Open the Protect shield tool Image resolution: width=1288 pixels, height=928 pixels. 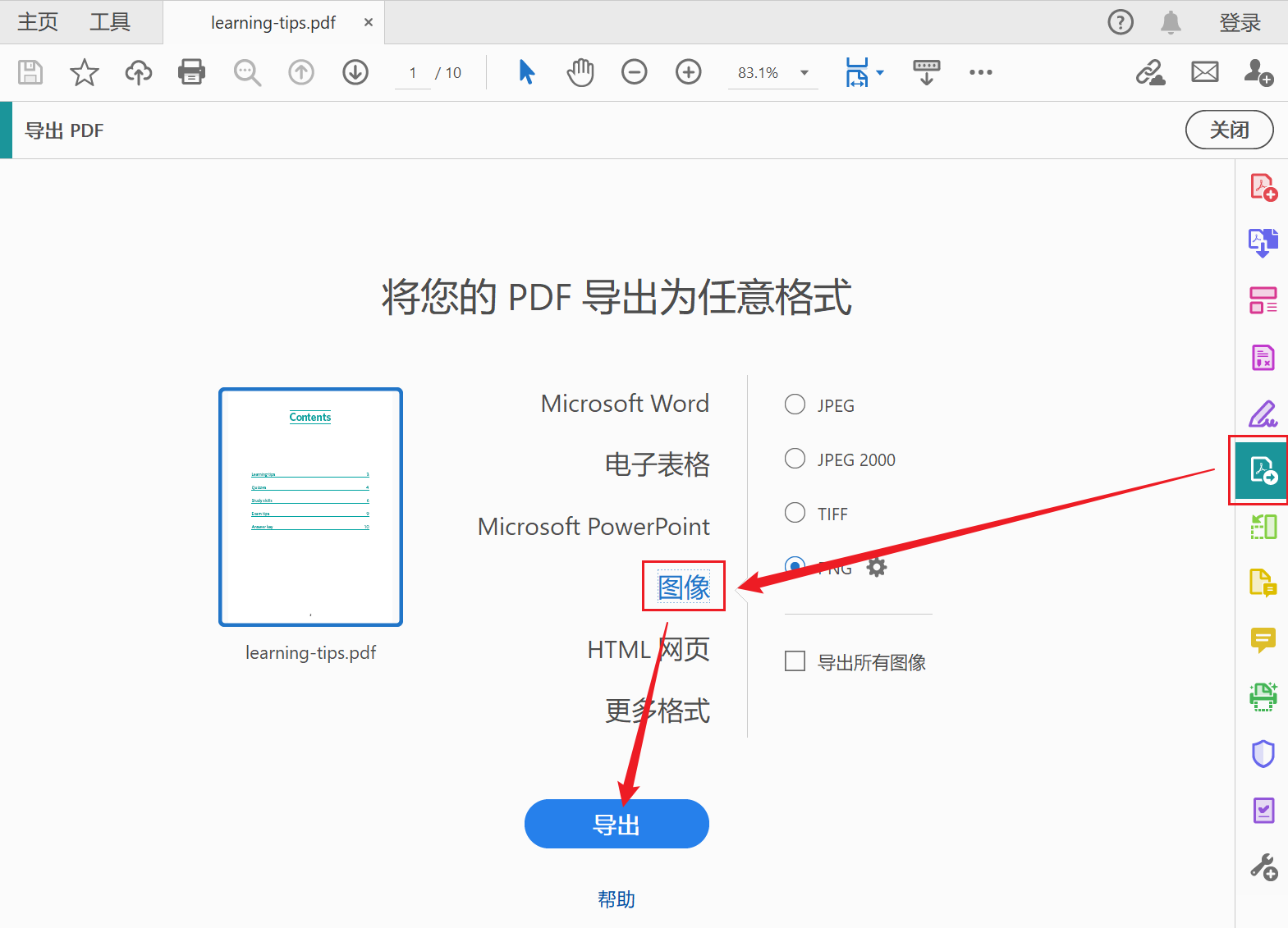point(1263,753)
